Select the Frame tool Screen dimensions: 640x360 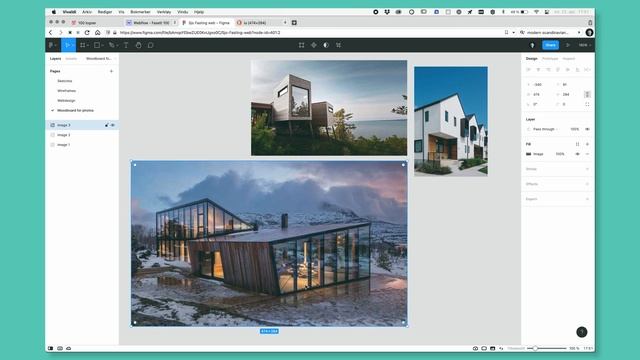pos(83,45)
